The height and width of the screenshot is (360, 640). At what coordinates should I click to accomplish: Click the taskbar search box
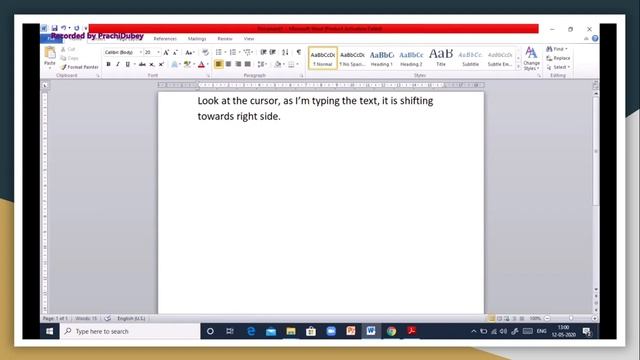131,331
